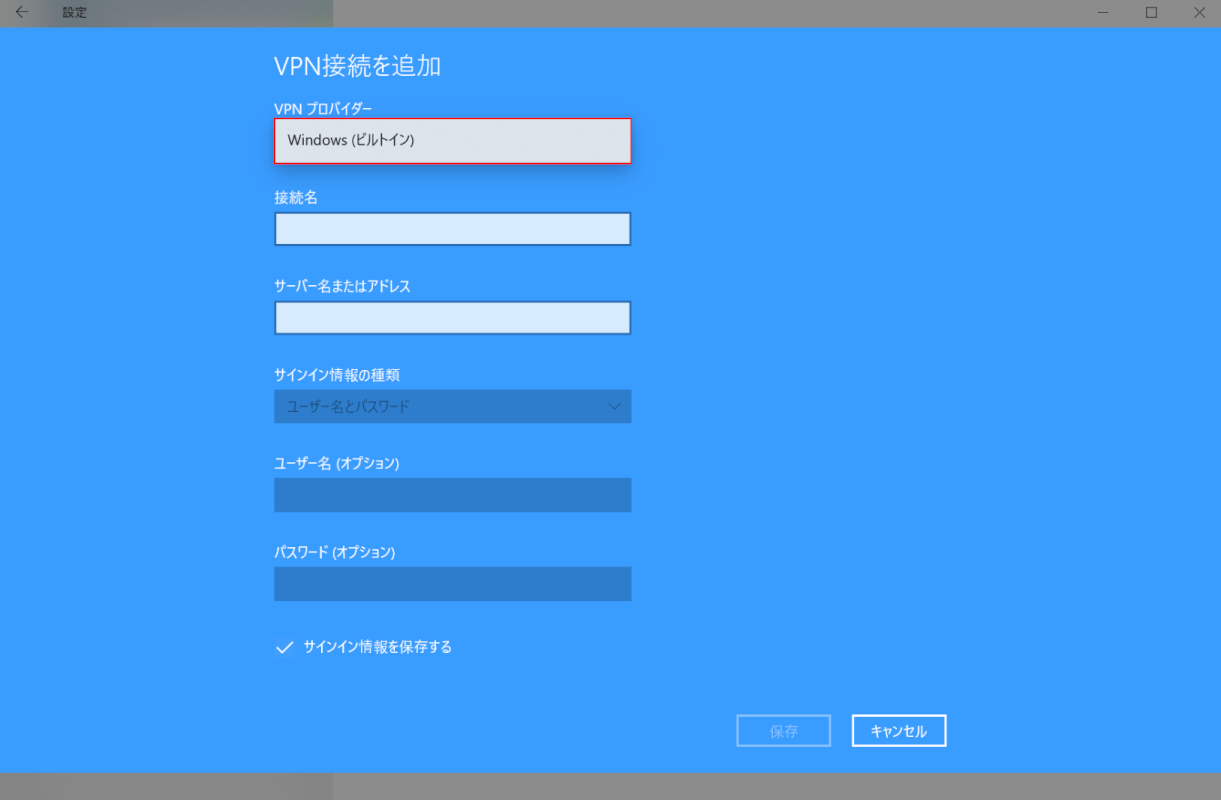
Task: Click into the パスワード (オプション) field
Action: click(452, 584)
